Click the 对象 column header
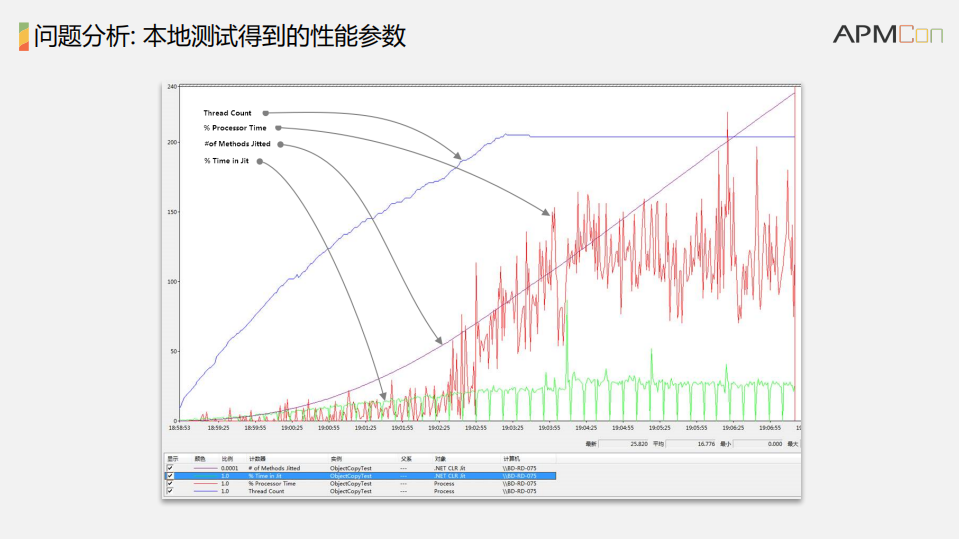 440,459
